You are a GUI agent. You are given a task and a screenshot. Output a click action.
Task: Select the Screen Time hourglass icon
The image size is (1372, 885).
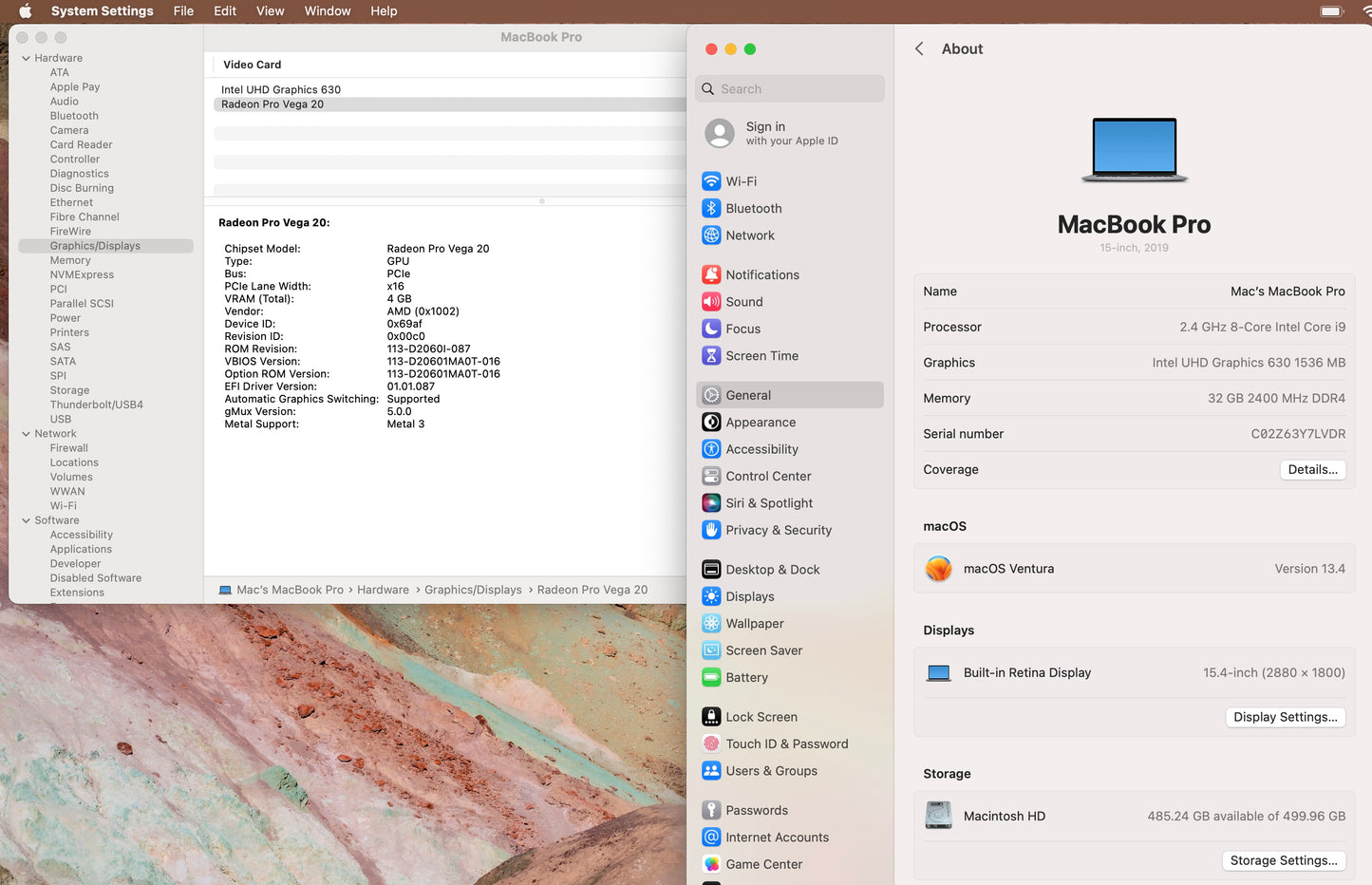[711, 356]
